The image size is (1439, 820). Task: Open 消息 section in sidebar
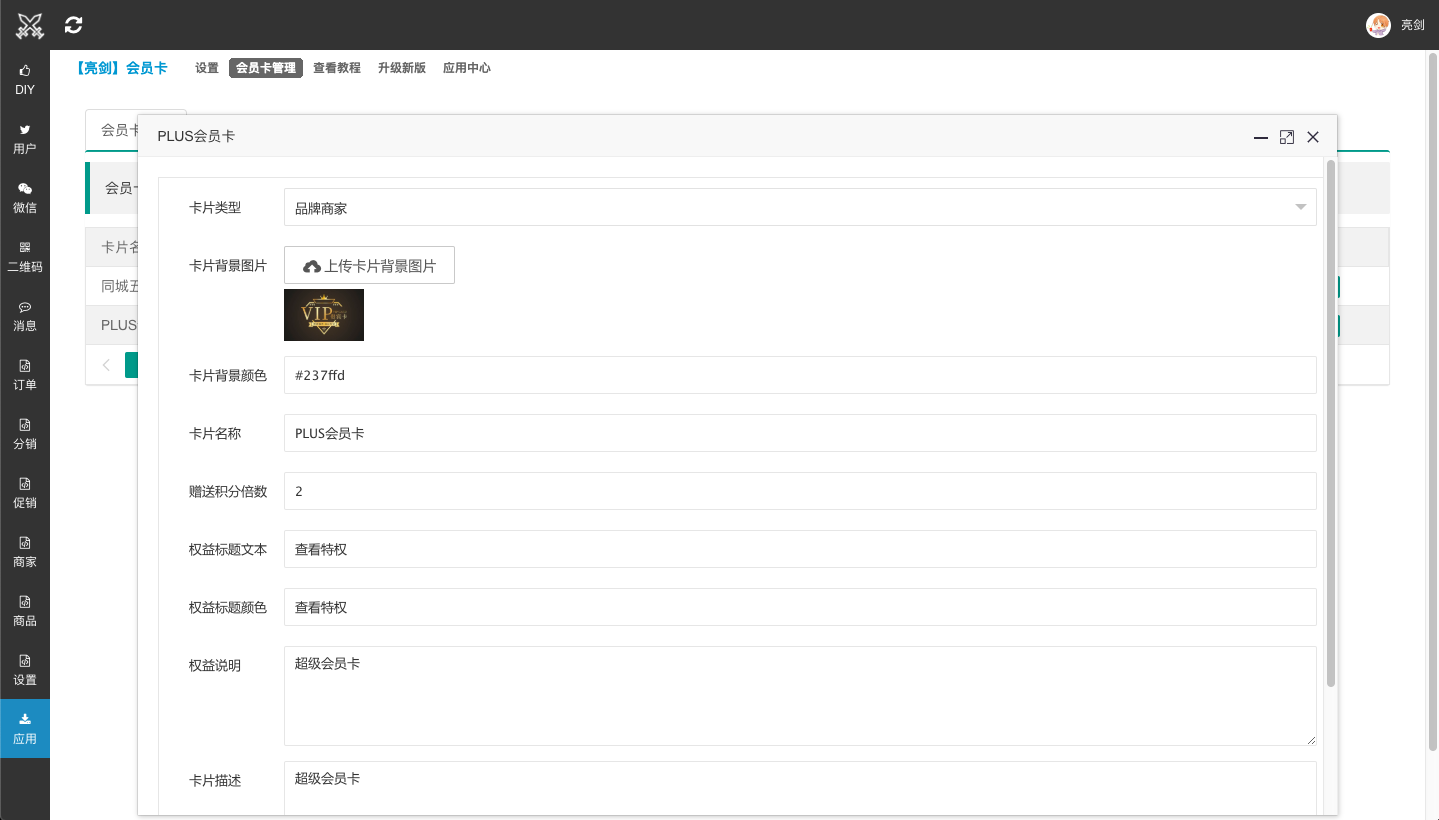[25, 316]
